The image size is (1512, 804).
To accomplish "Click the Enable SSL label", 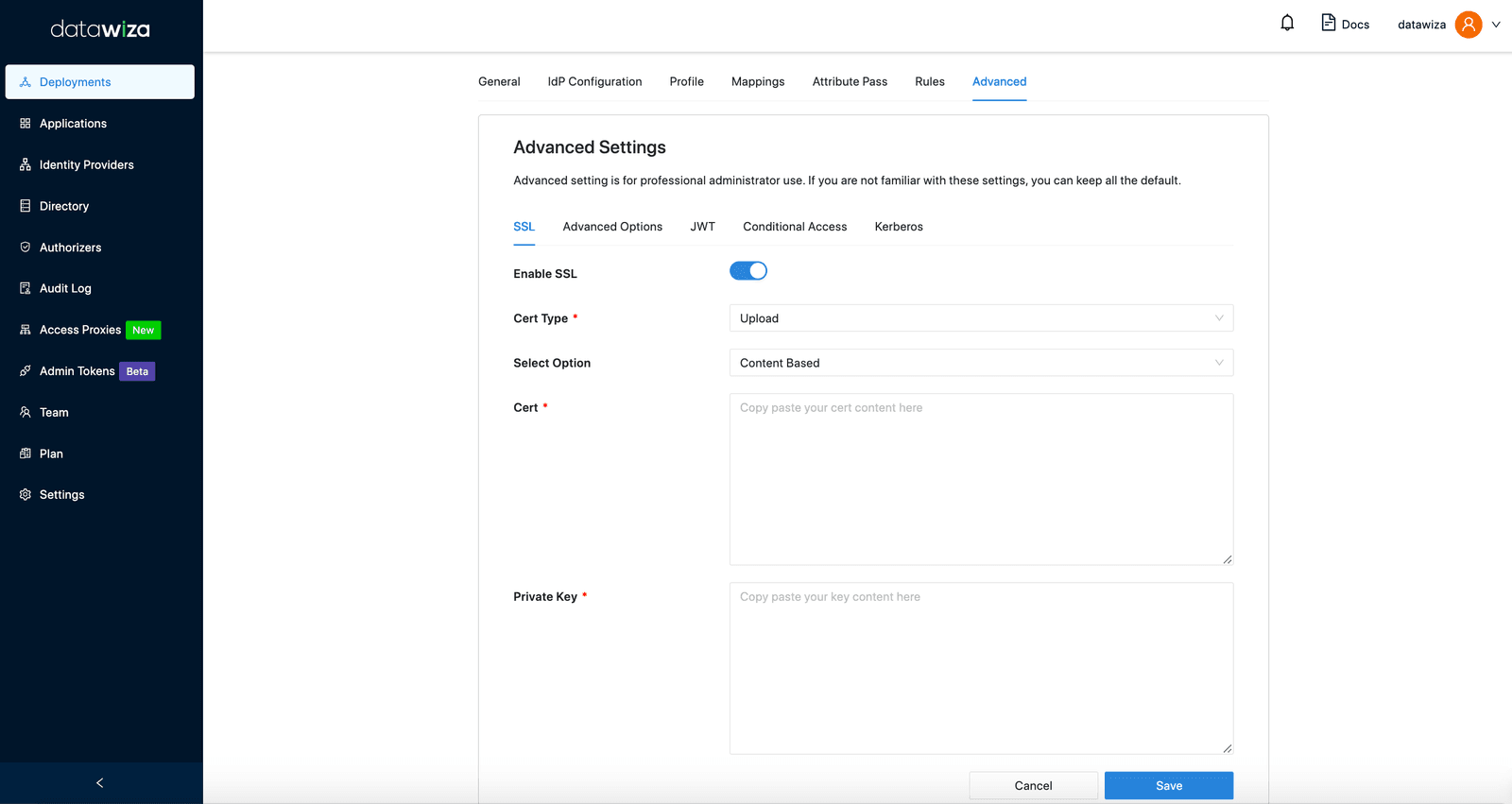I will [x=545, y=274].
